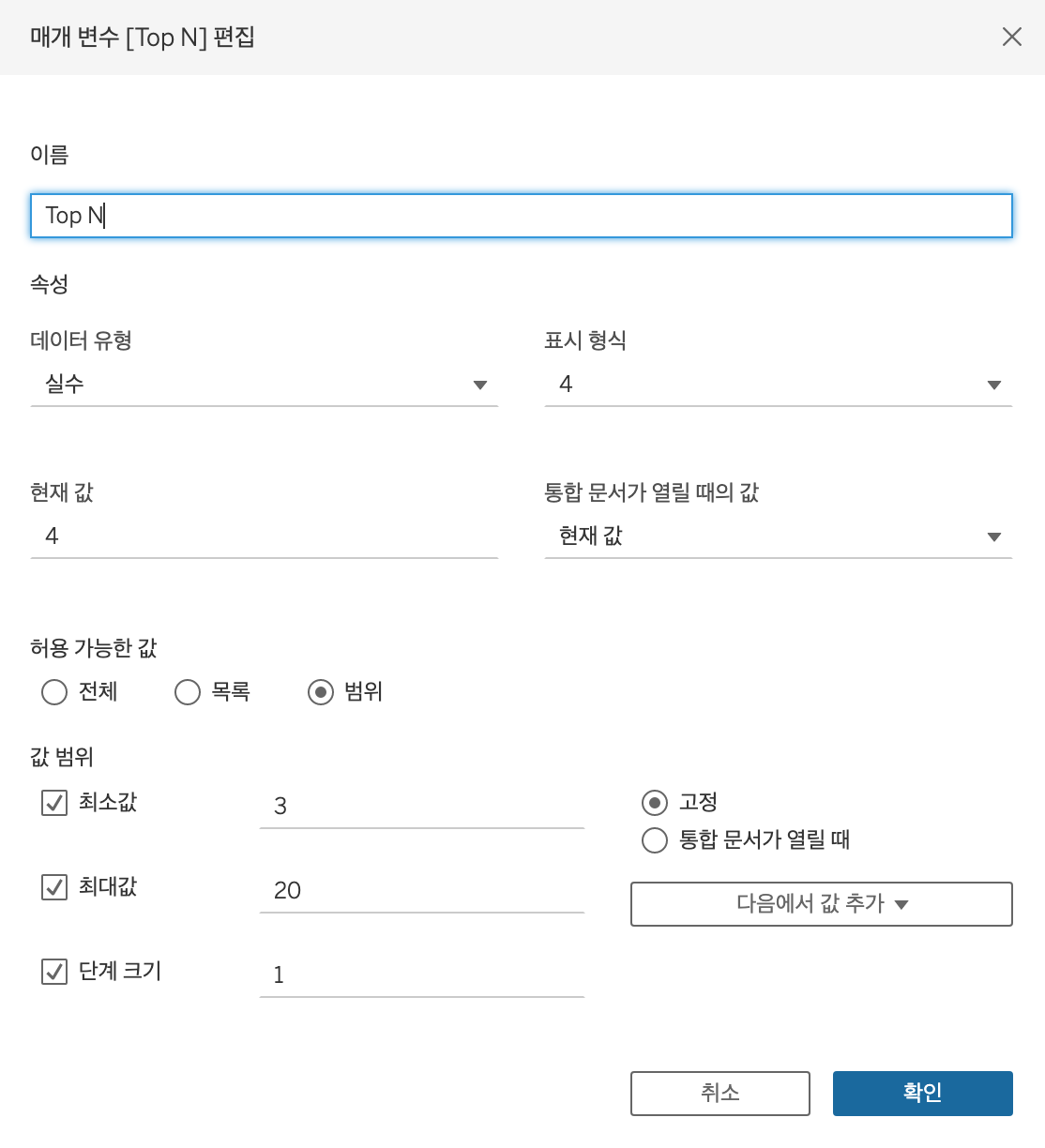Uncheck the 최소값 checkbox
The image size is (1045, 1148).
tap(54, 803)
